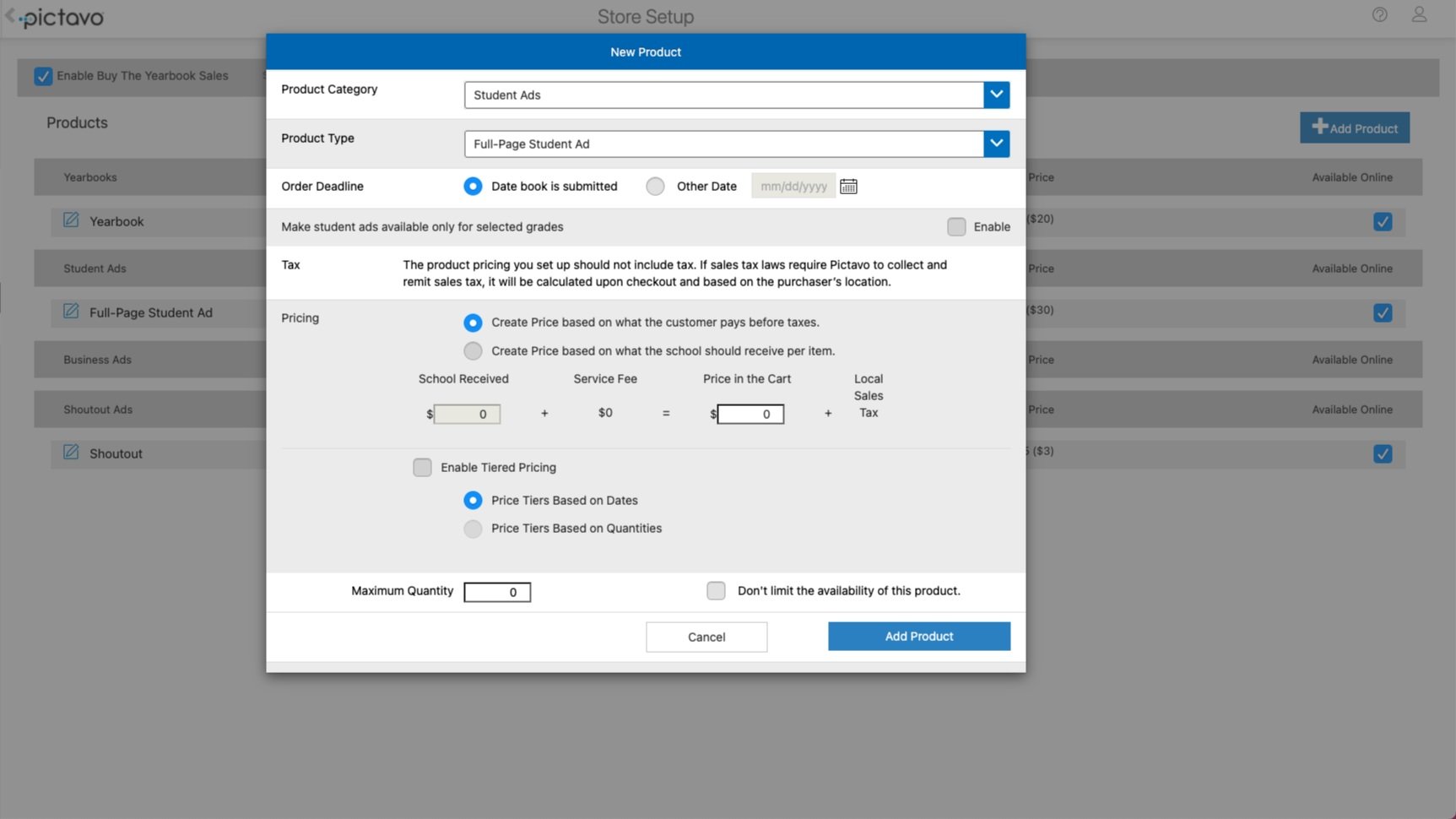
Task: Edit the Yearbook product pencil icon
Action: (71, 220)
